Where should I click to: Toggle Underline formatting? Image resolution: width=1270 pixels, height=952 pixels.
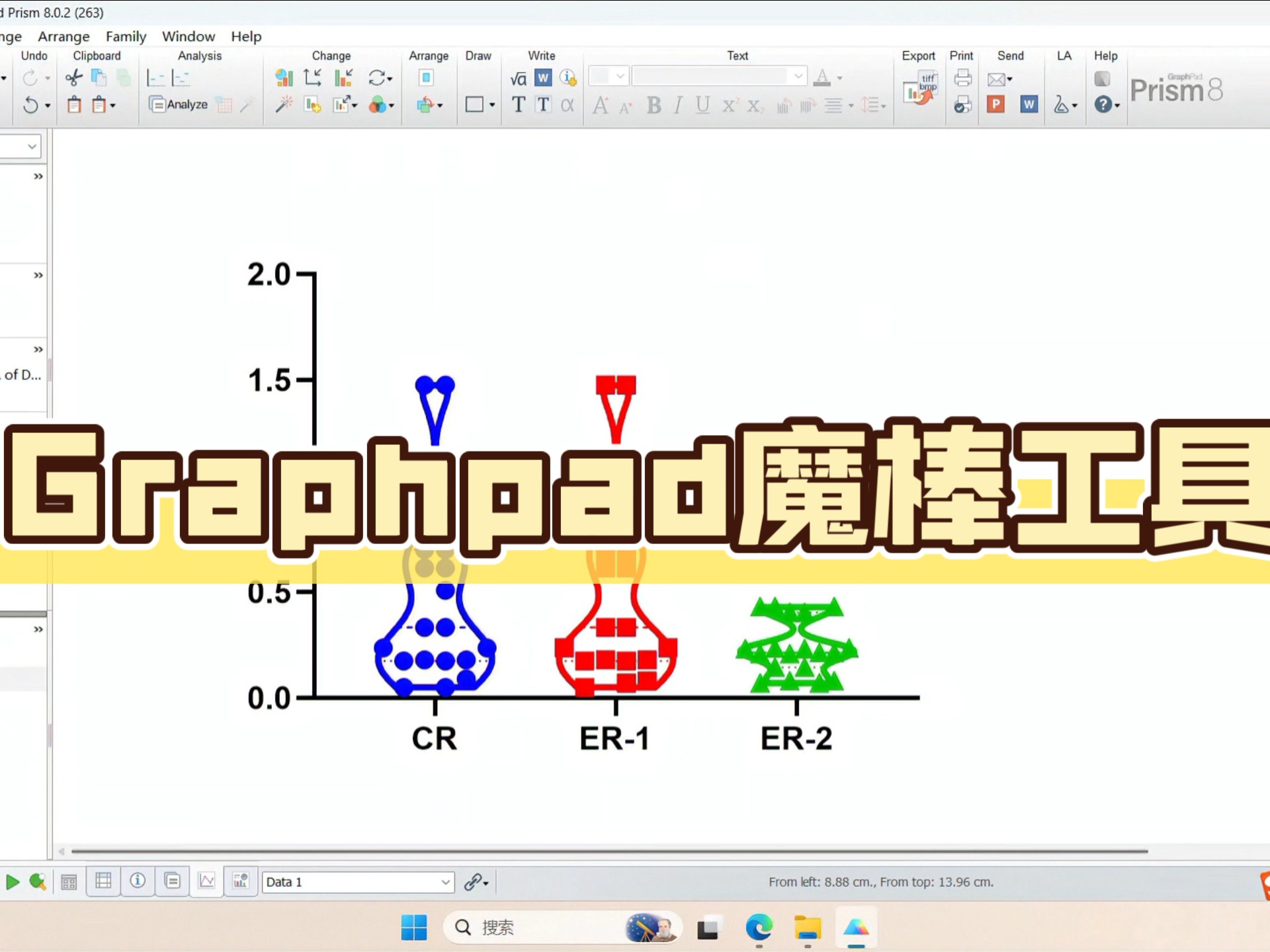point(702,105)
